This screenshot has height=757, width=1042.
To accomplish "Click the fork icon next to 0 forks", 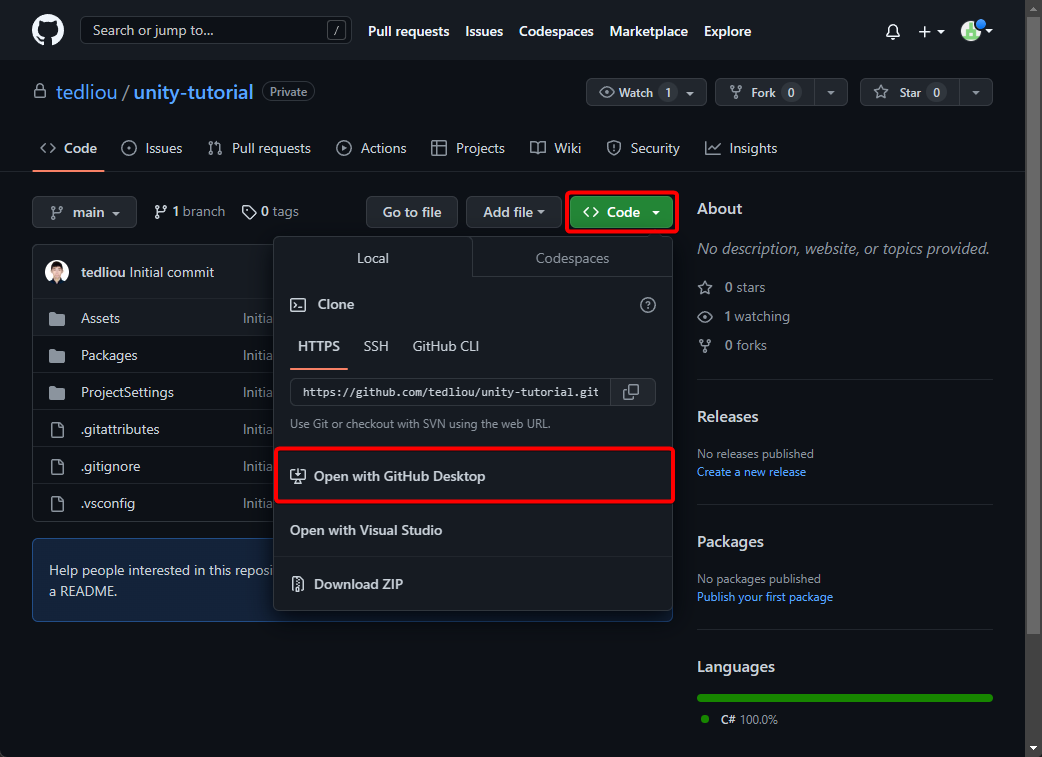I will click(705, 346).
